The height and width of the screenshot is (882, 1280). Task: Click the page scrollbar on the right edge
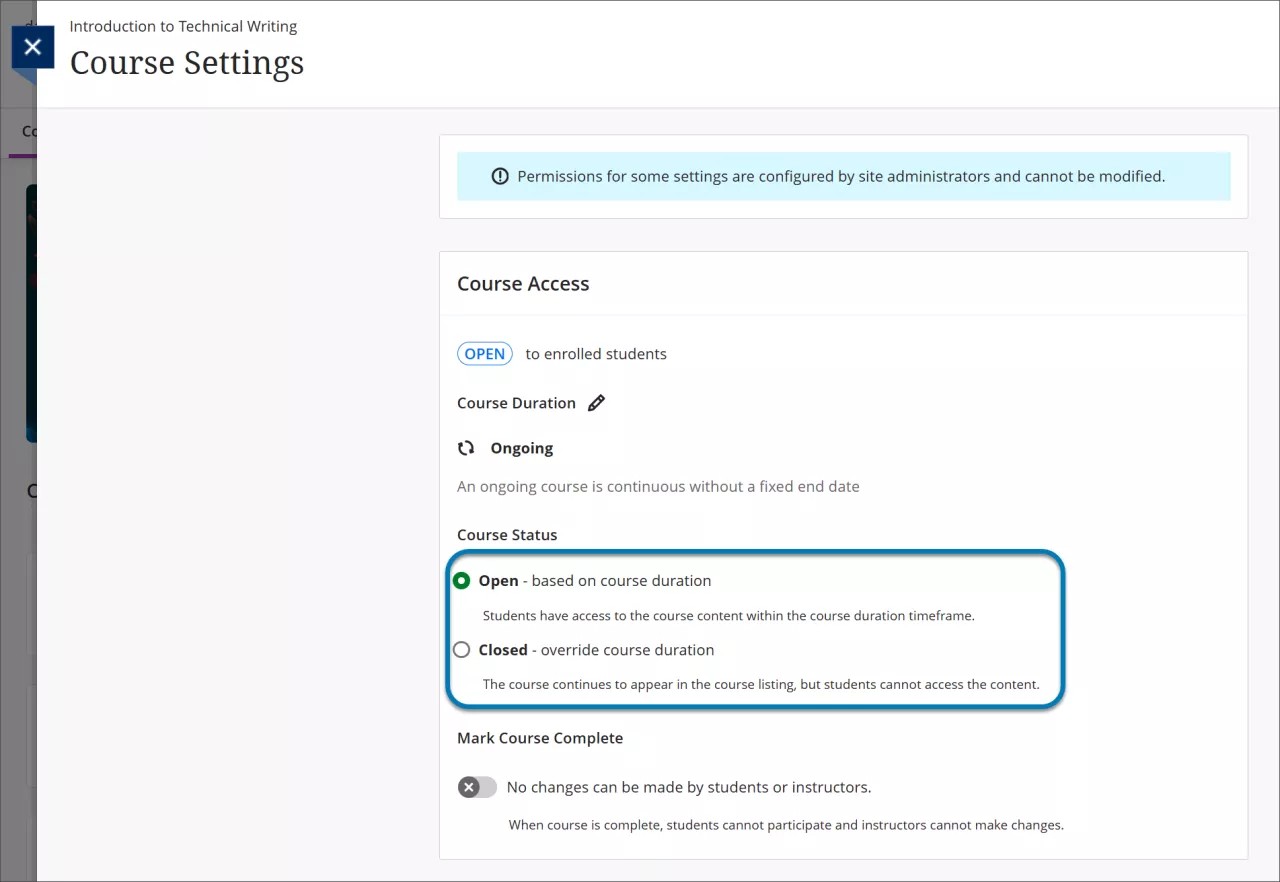pyautogui.click(x=1273, y=440)
